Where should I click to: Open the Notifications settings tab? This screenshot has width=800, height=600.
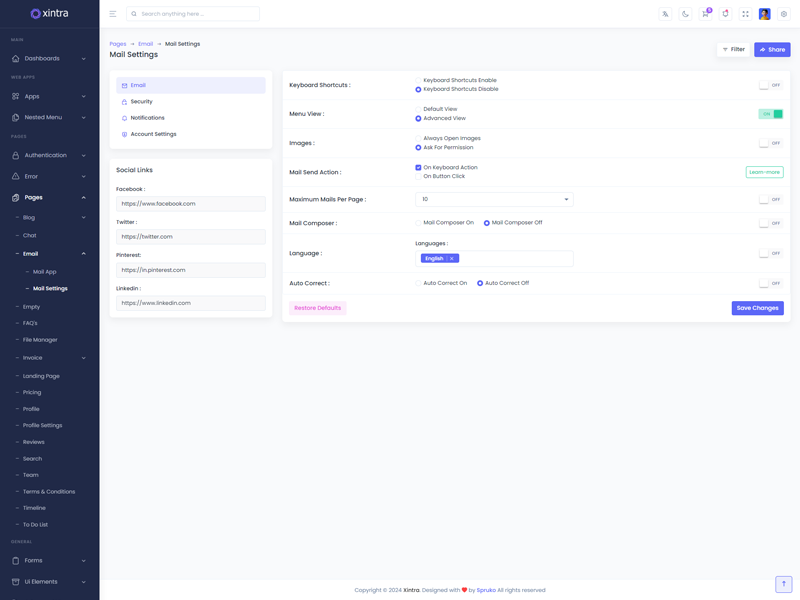[147, 118]
